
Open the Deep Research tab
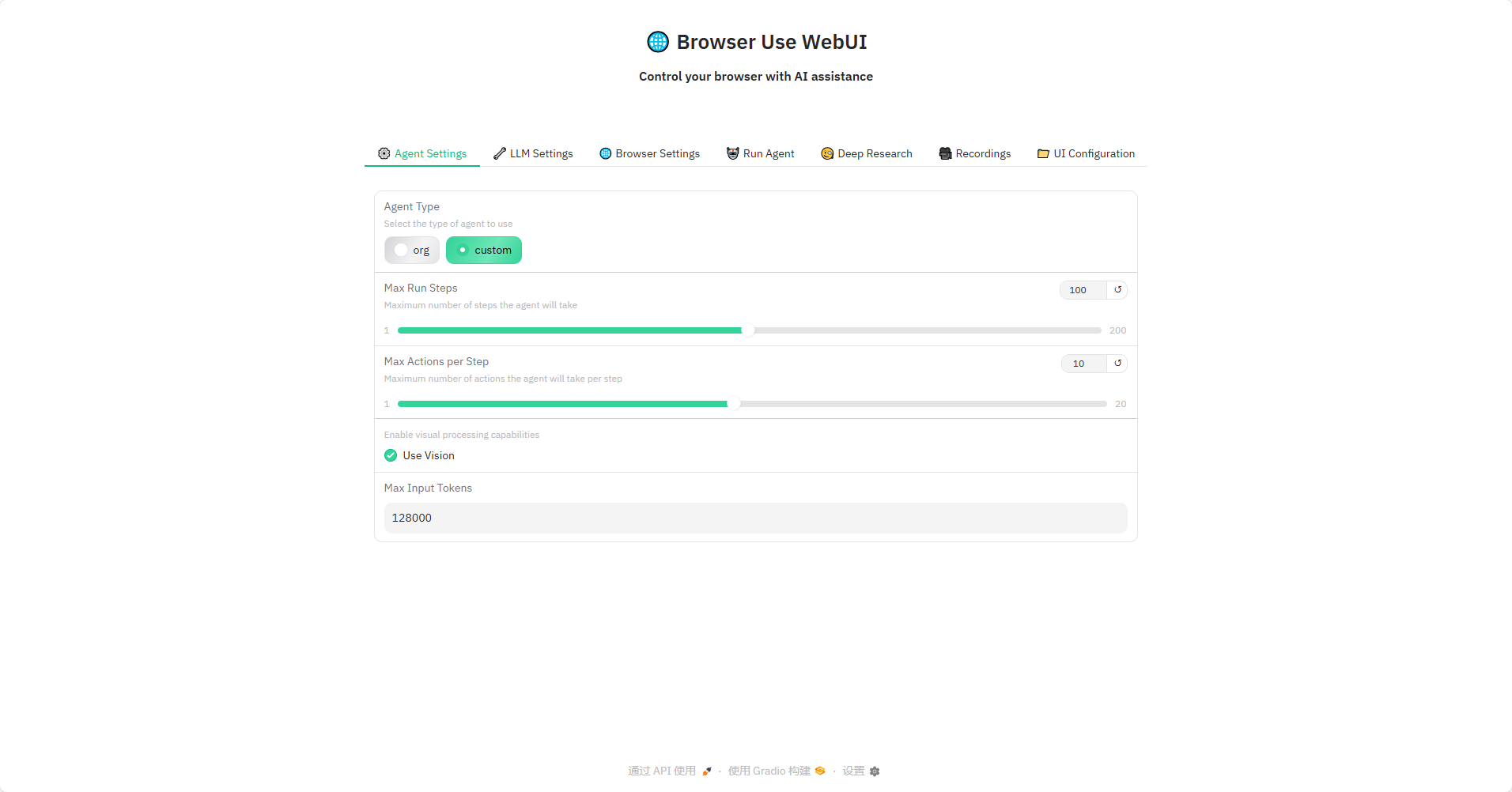(867, 153)
